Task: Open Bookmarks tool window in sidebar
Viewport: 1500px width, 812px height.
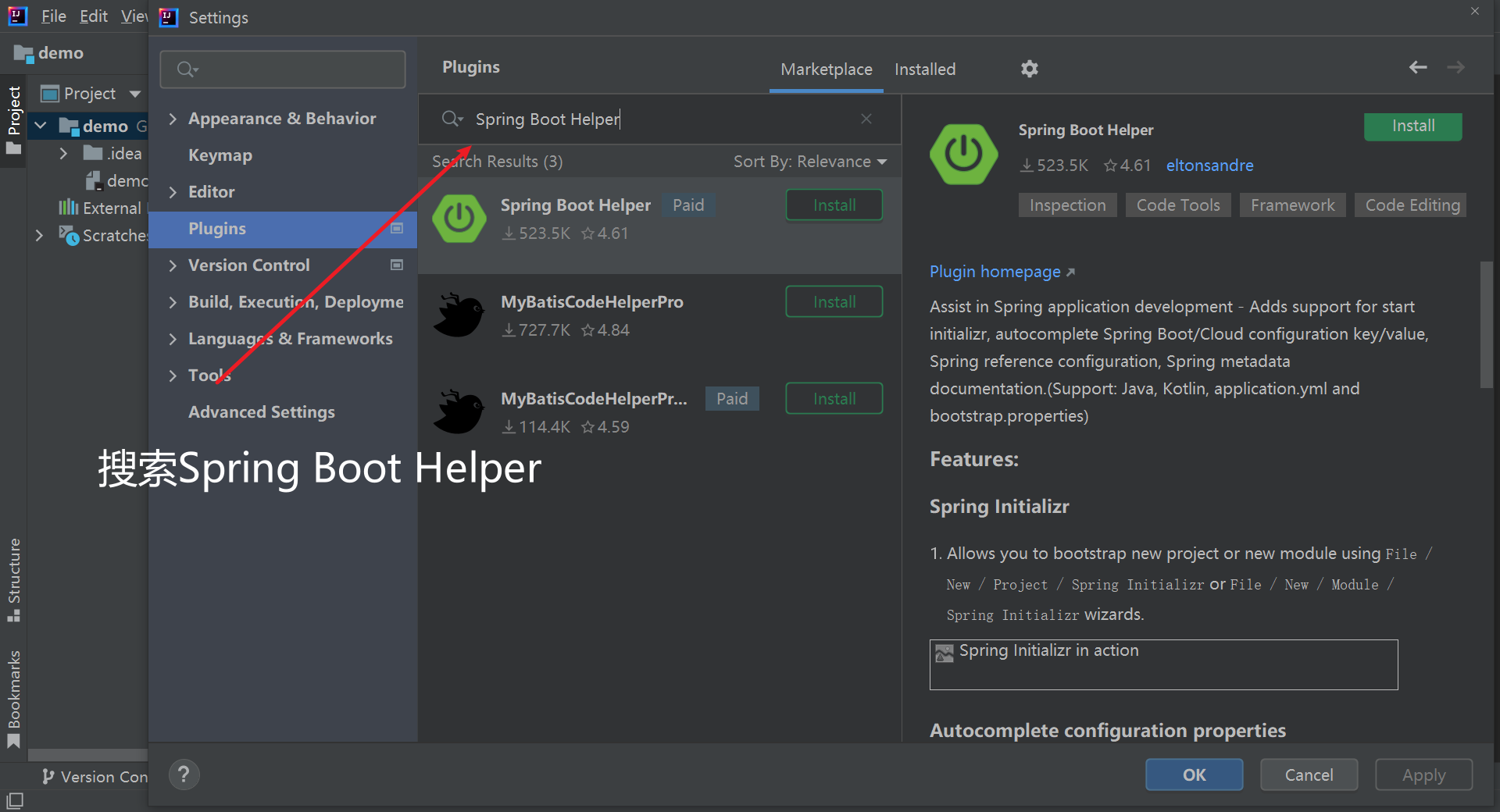Action: click(x=13, y=699)
